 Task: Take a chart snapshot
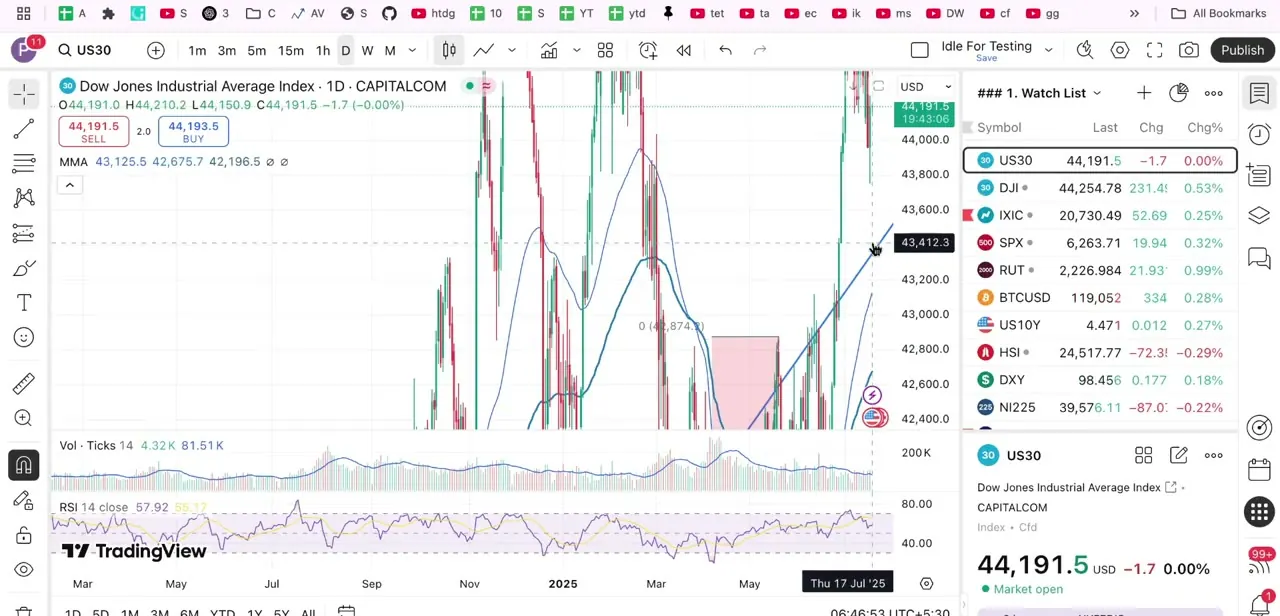pos(1189,50)
